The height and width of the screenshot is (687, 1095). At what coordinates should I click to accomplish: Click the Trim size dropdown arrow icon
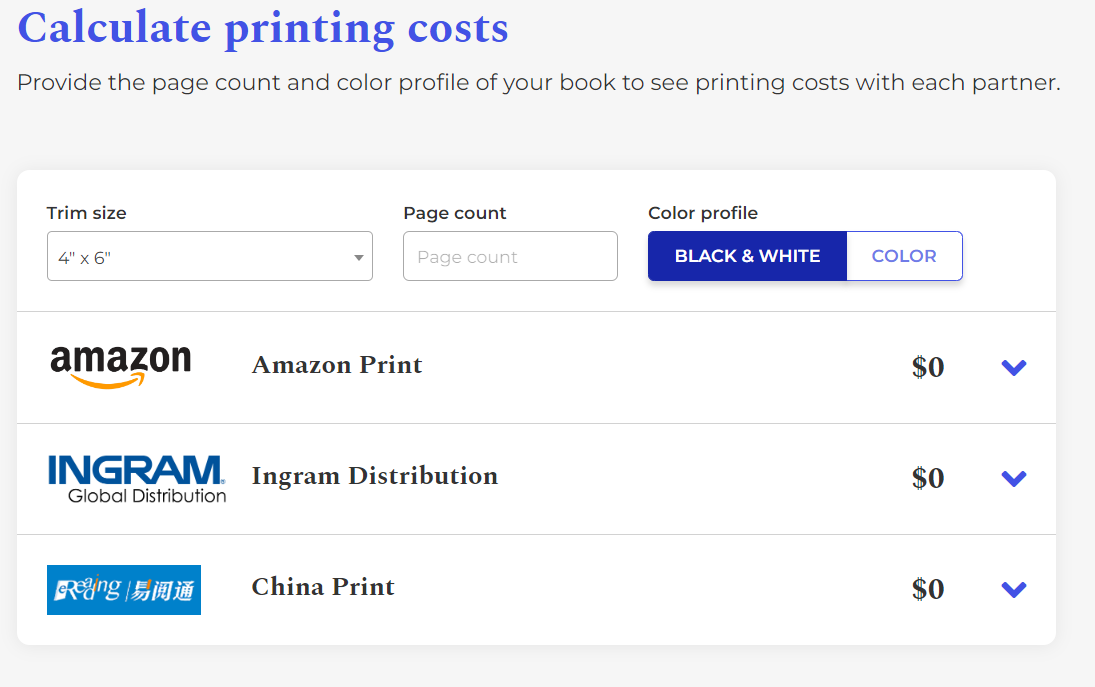coord(358,256)
